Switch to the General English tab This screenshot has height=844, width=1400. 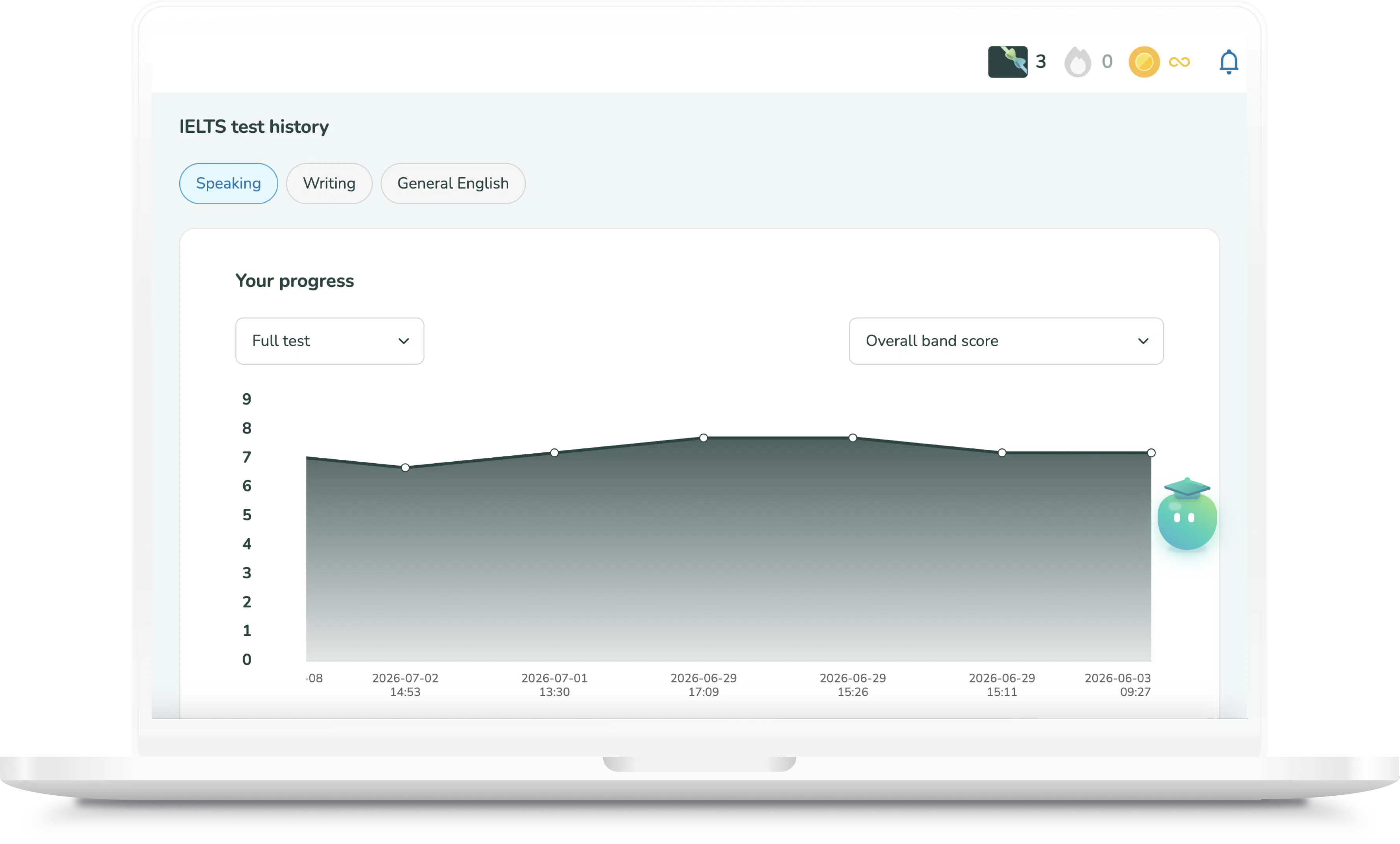click(453, 183)
